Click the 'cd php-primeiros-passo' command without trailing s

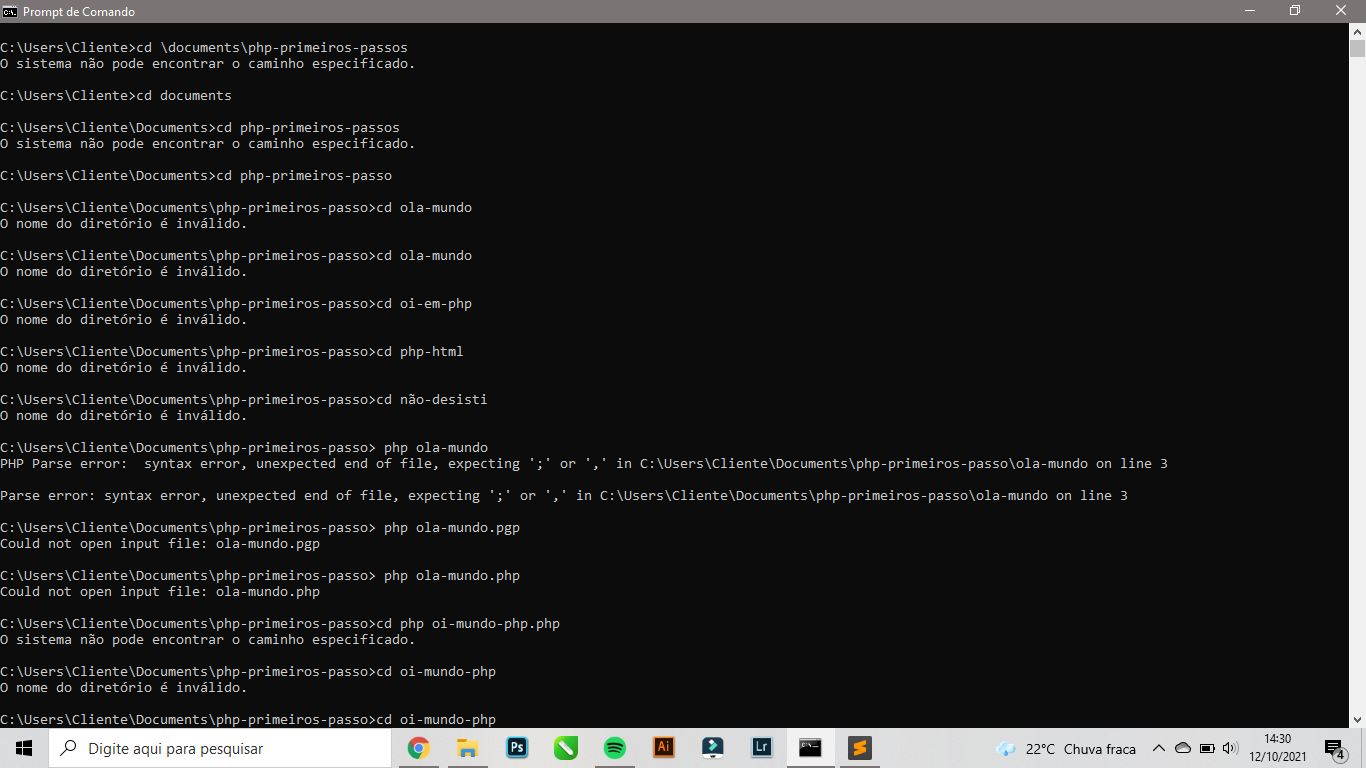point(196,176)
